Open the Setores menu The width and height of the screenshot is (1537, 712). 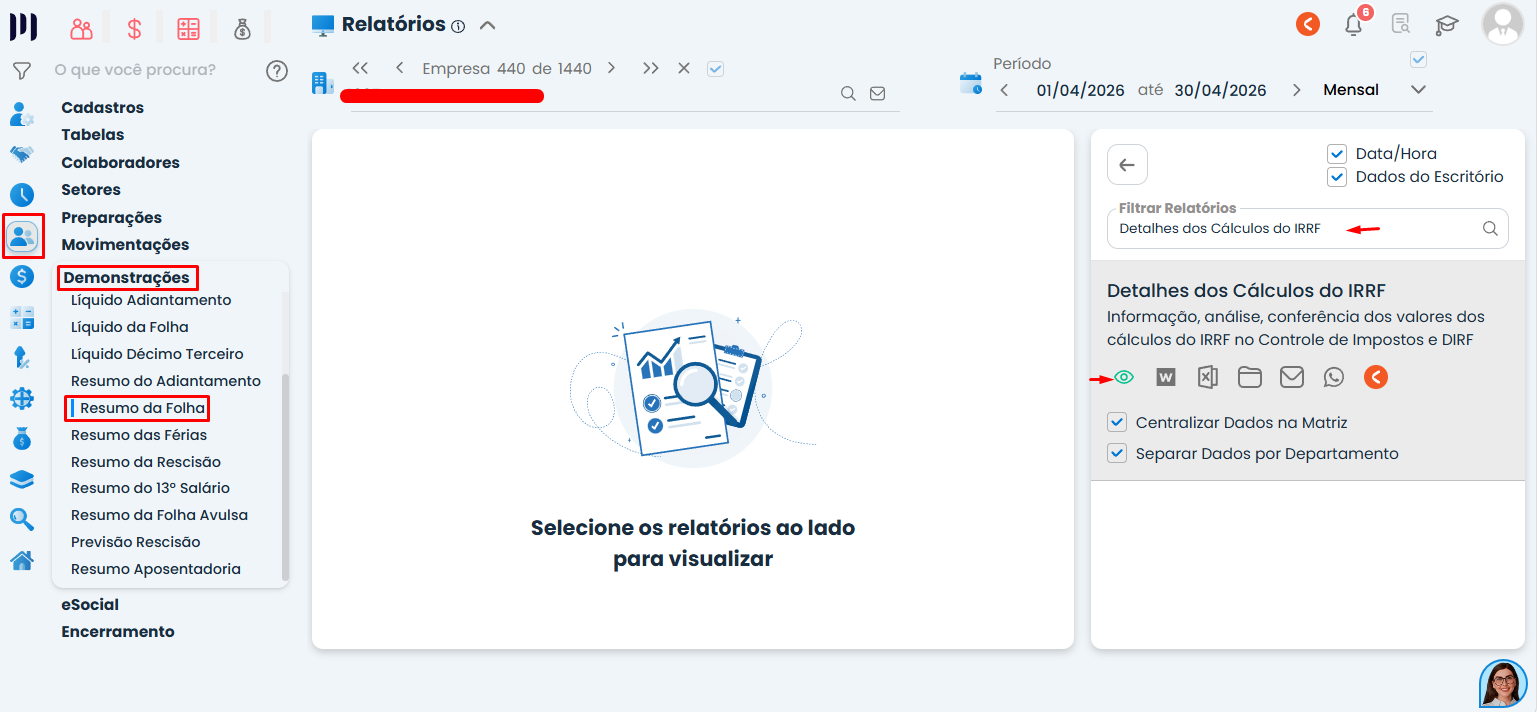pyautogui.click(x=91, y=189)
